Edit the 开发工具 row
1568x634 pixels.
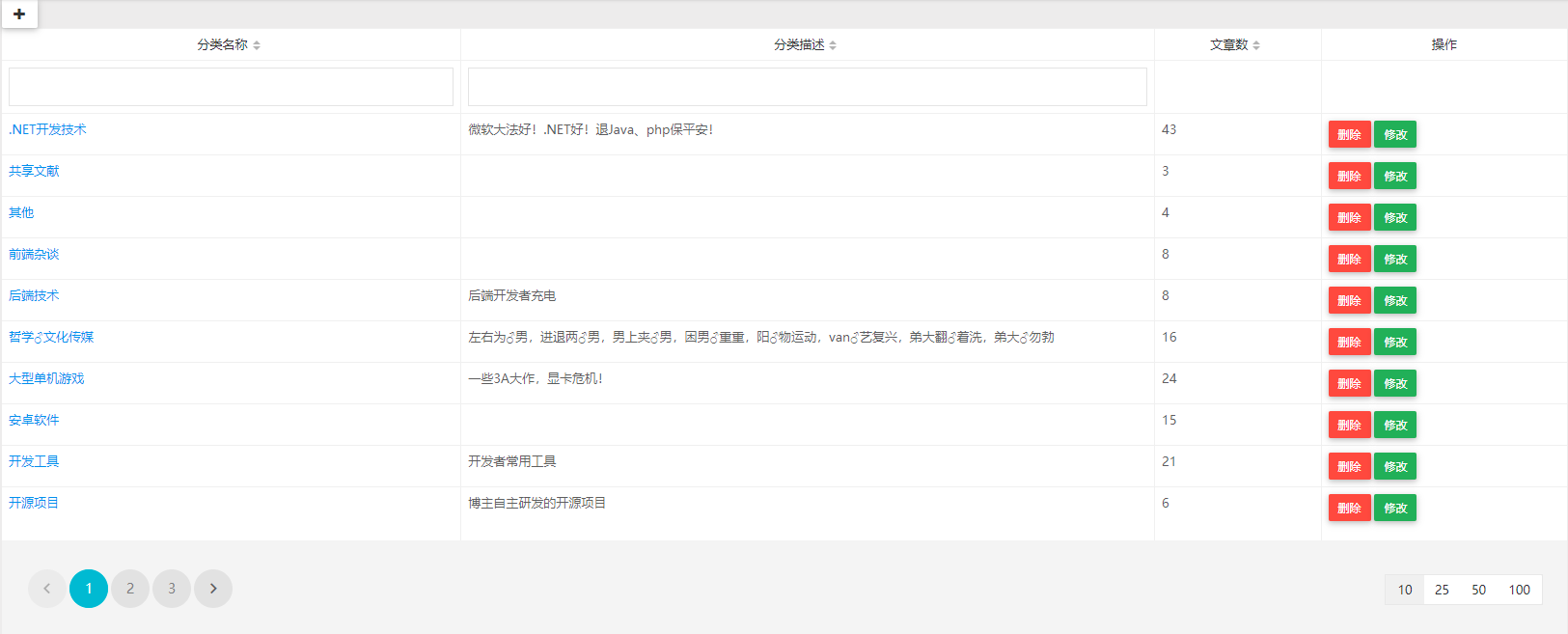tap(1395, 467)
